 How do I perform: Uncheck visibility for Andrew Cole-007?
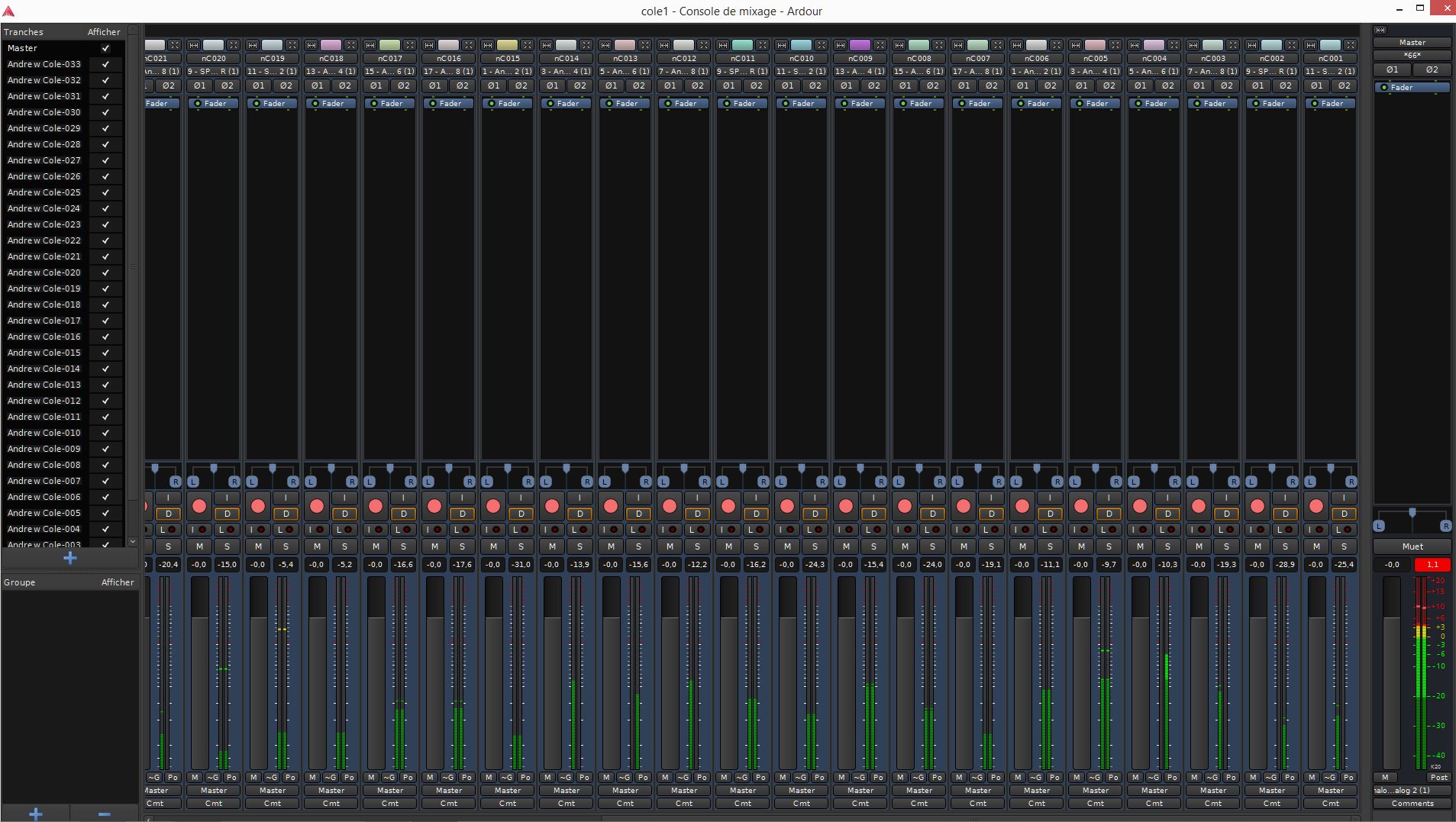tap(106, 481)
